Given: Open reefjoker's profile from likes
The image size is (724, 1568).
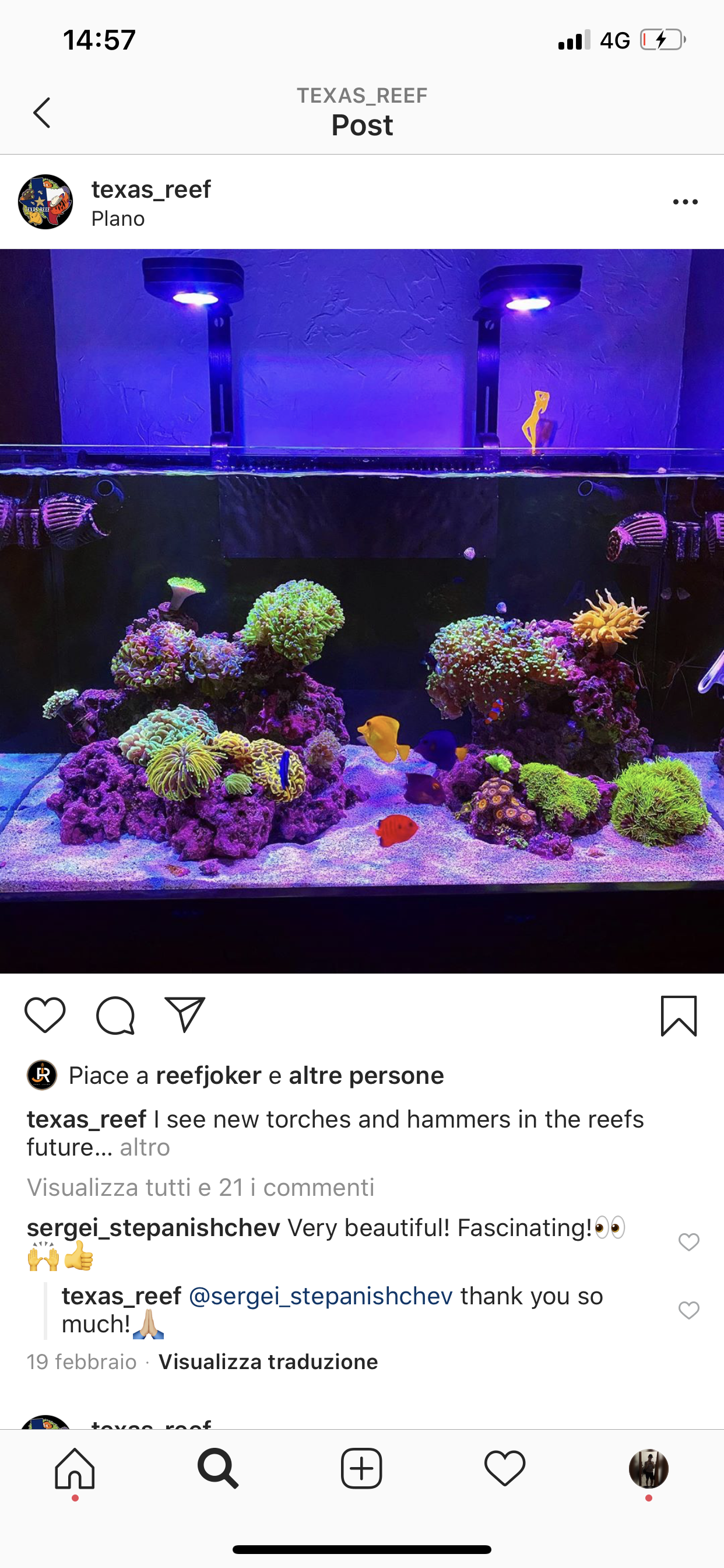Looking at the screenshot, I should [209, 1076].
